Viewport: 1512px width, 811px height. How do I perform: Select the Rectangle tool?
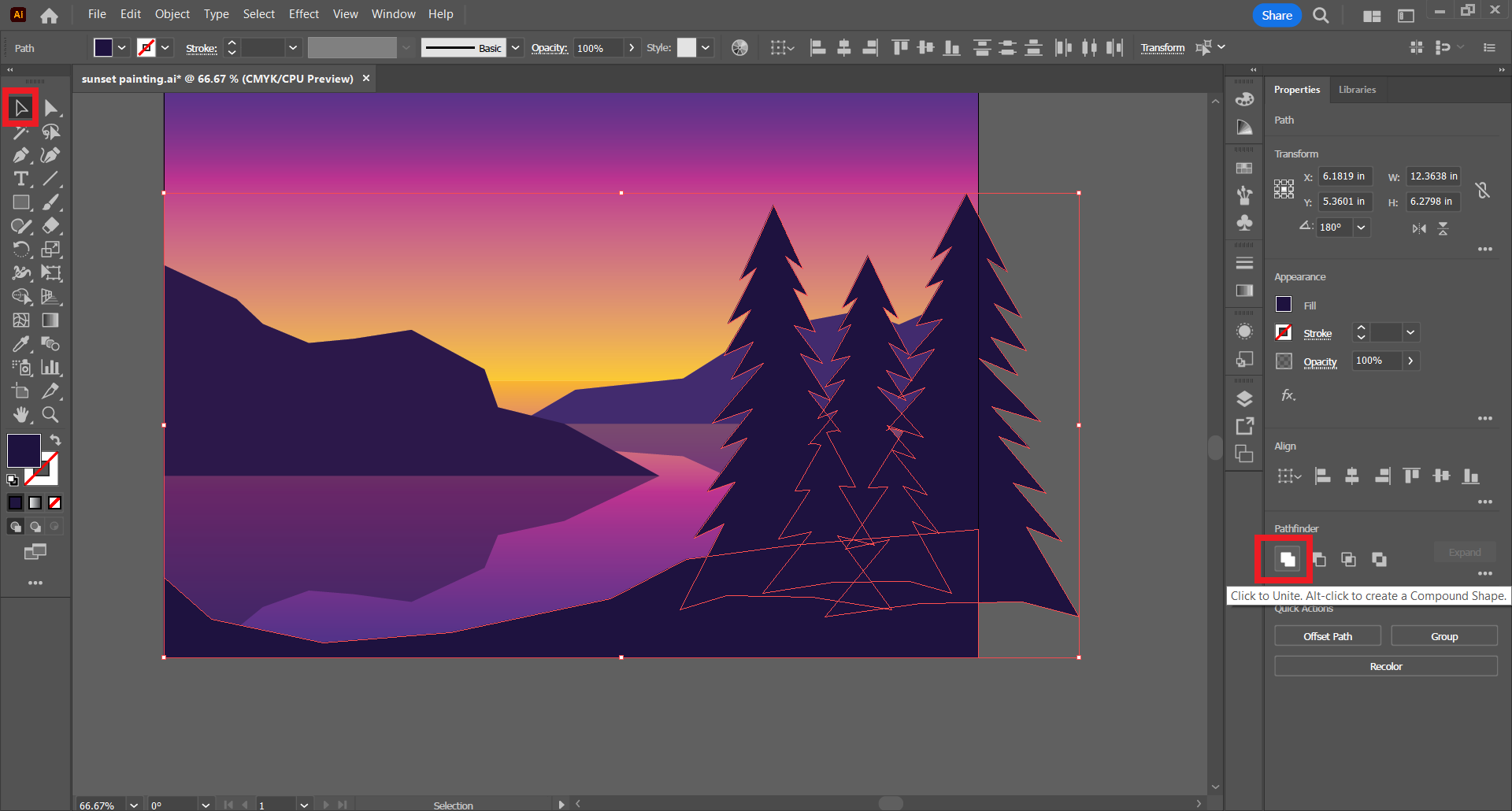tap(21, 203)
